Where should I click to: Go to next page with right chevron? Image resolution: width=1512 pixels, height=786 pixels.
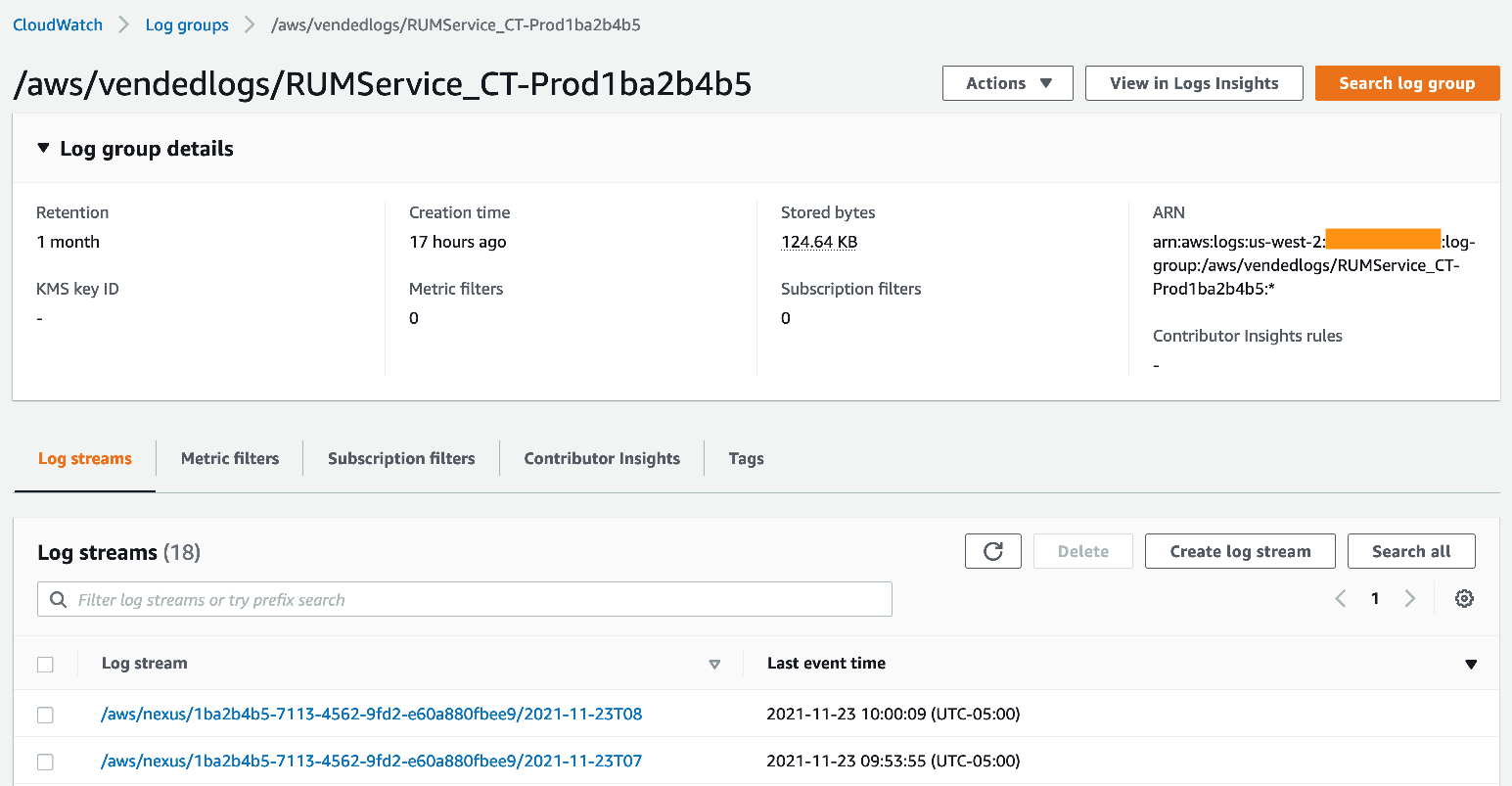[x=1410, y=598]
